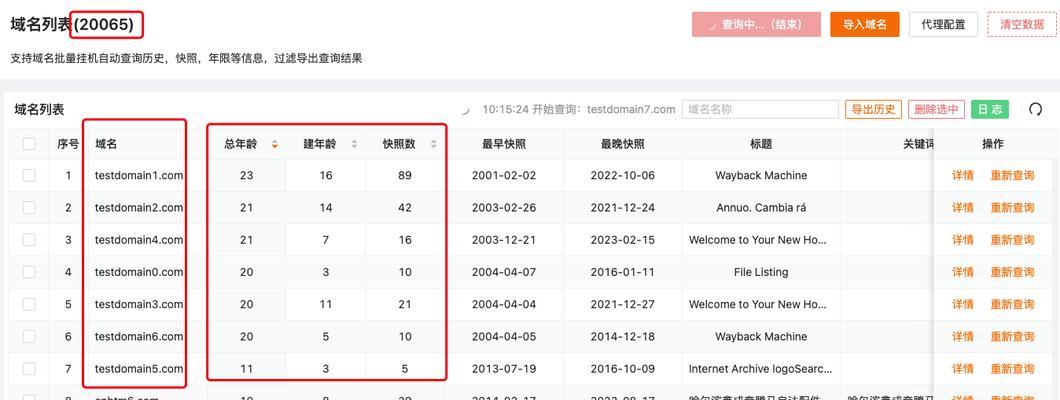1060x400 pixels.
Task: Click 重新查询 for testdomain5.com
Action: [x=1012, y=370]
